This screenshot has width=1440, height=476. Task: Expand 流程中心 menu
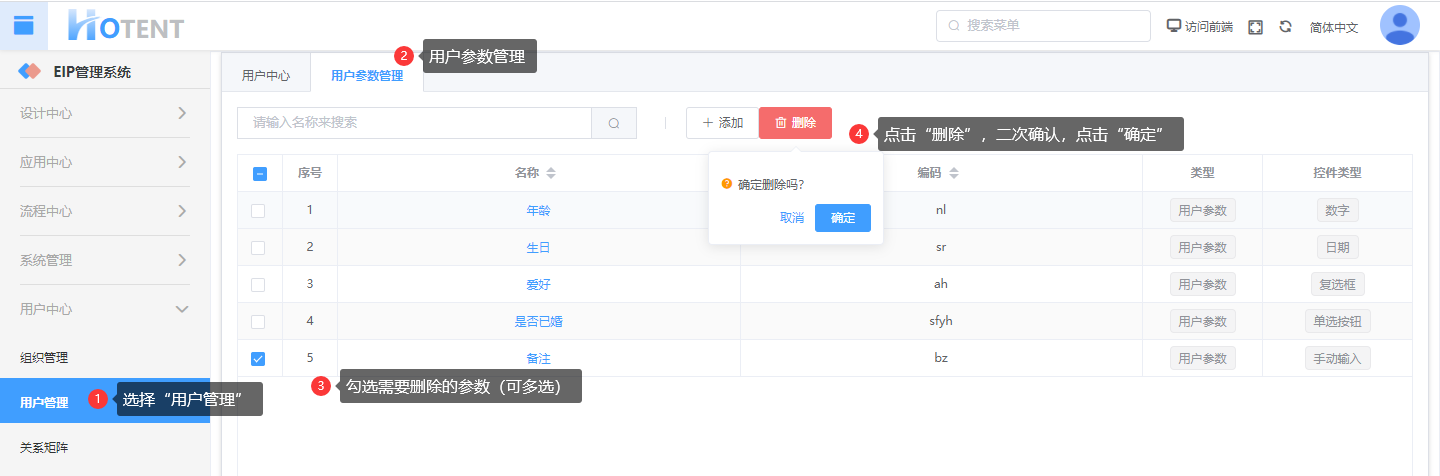(x=104, y=211)
